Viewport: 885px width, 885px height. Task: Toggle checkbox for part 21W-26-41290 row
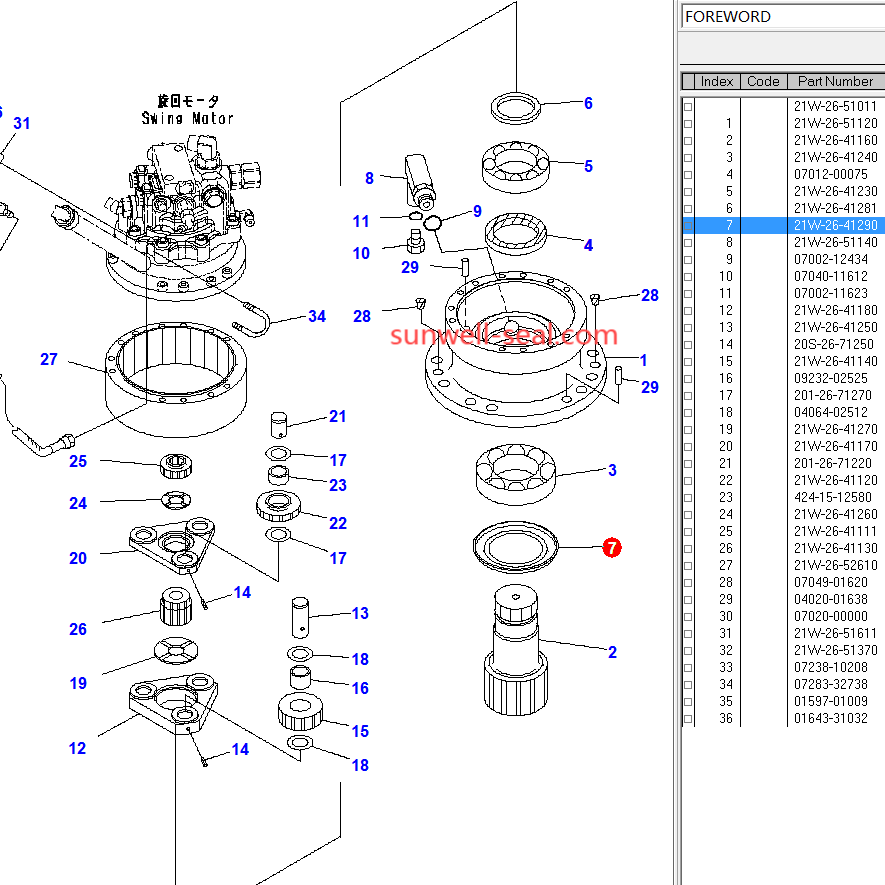pos(688,226)
